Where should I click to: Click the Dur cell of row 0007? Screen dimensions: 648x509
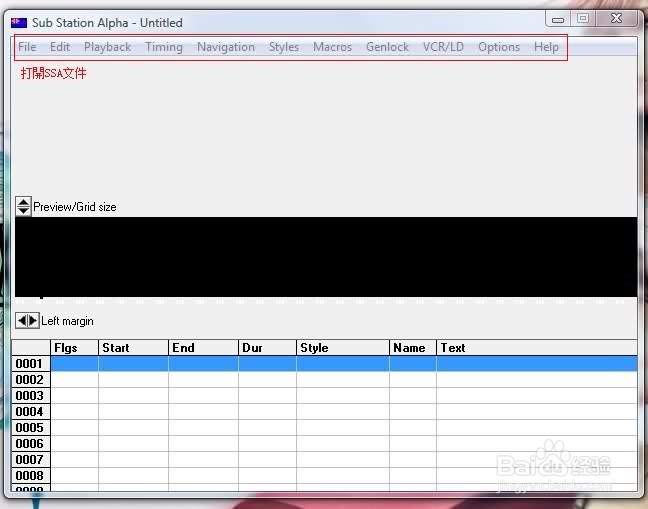(267, 459)
